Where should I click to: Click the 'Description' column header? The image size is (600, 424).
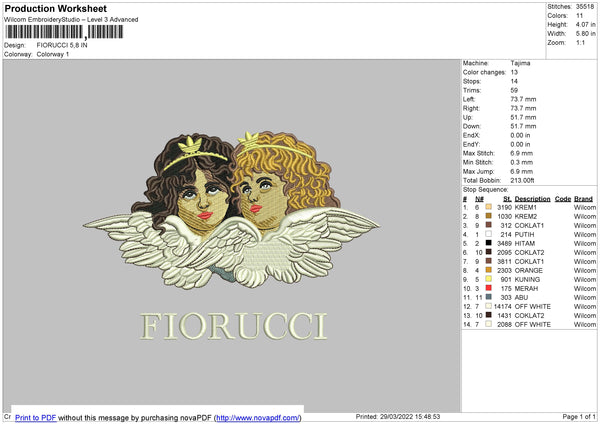tap(532, 199)
